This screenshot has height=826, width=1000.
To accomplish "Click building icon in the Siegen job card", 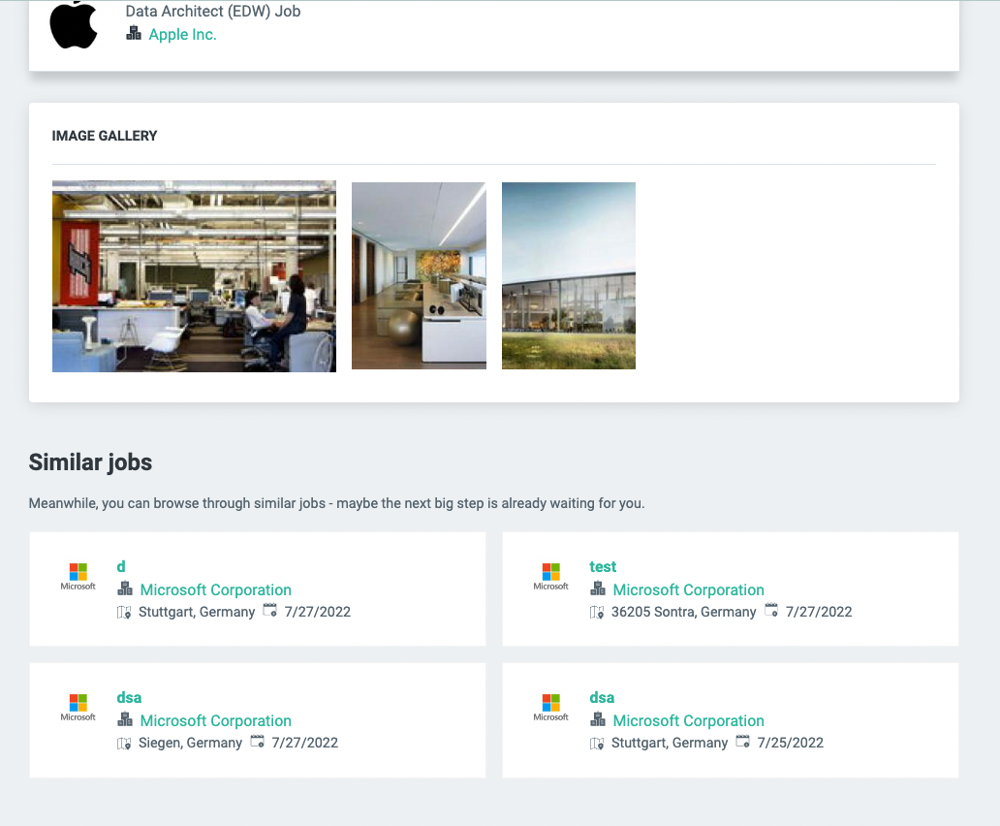I will pos(125,720).
